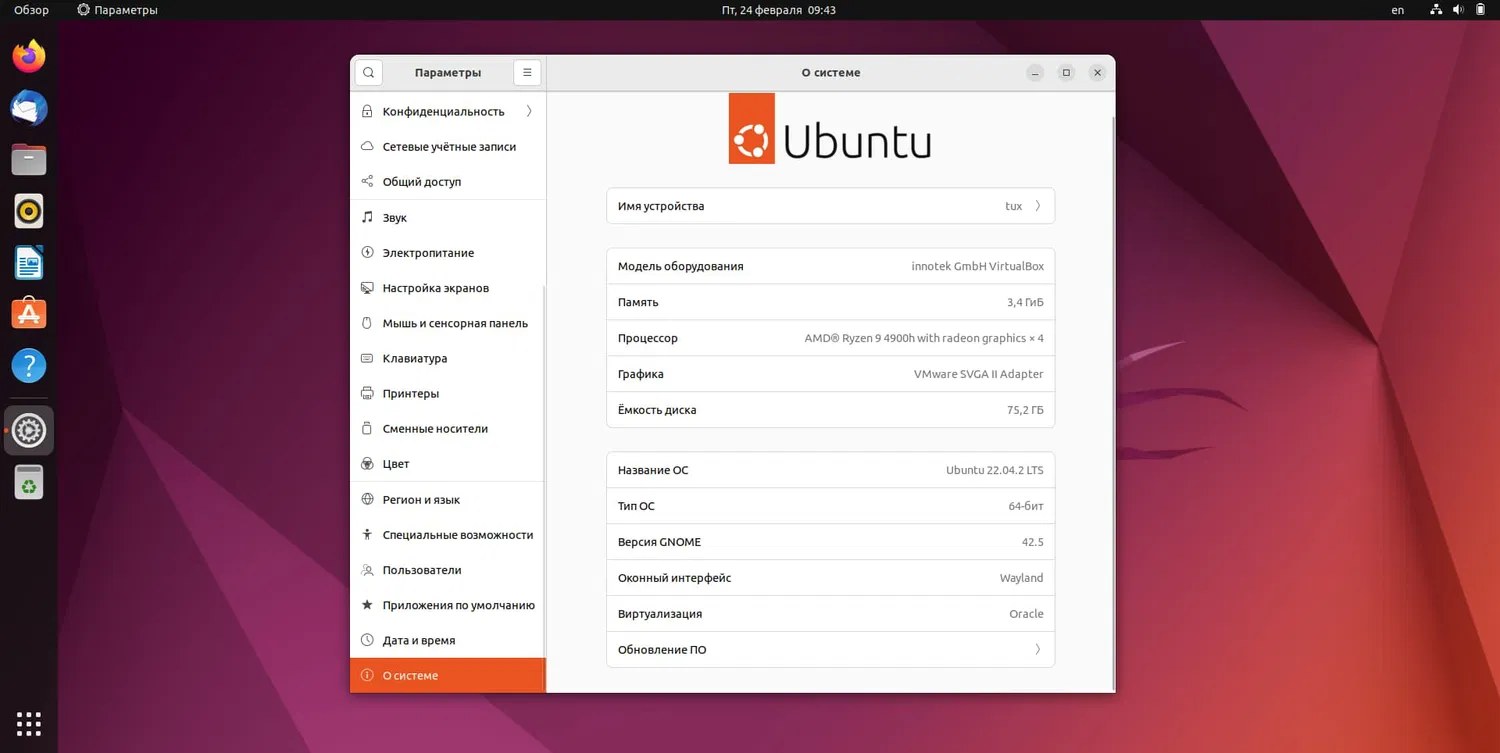Click the cloud icon beside Сетевые учётные записи
Viewport: 1500px width, 753px height.
(367, 147)
